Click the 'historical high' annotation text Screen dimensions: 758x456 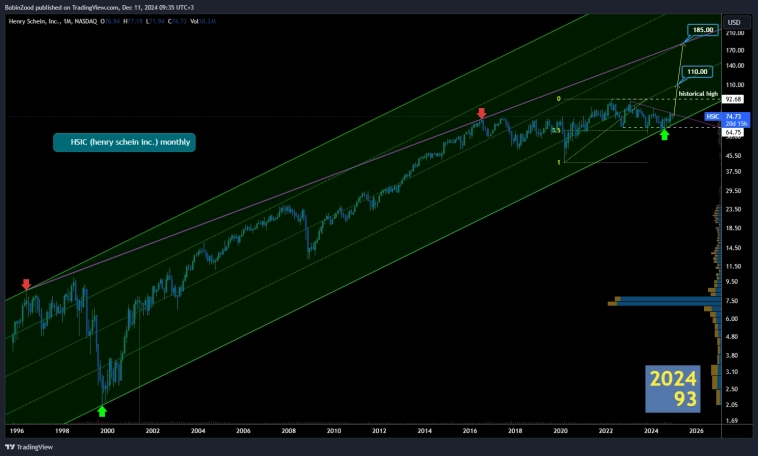[x=698, y=93]
